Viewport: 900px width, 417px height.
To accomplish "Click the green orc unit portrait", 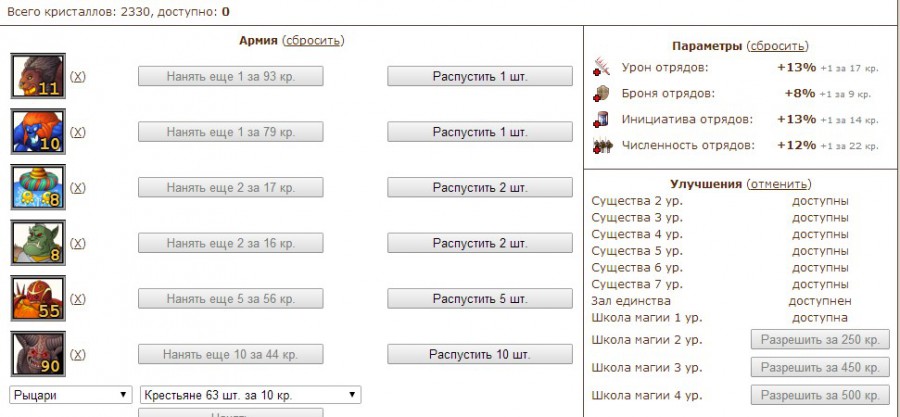I will click(38, 243).
